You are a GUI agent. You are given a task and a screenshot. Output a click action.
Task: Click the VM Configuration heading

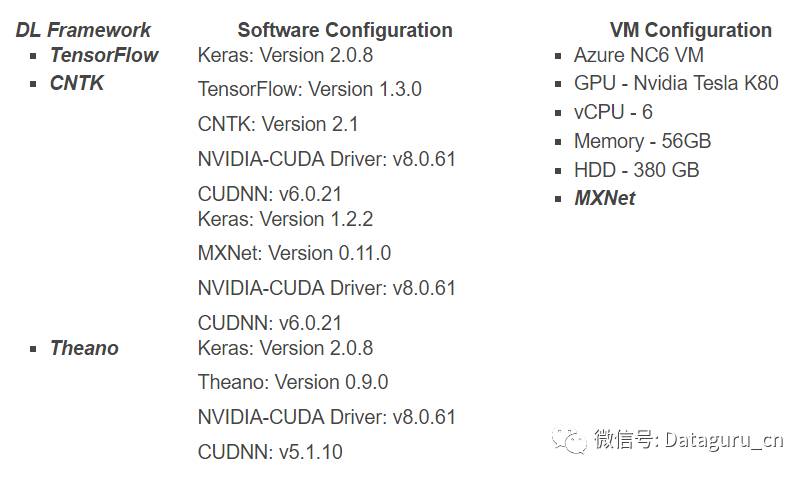pyautogui.click(x=690, y=30)
